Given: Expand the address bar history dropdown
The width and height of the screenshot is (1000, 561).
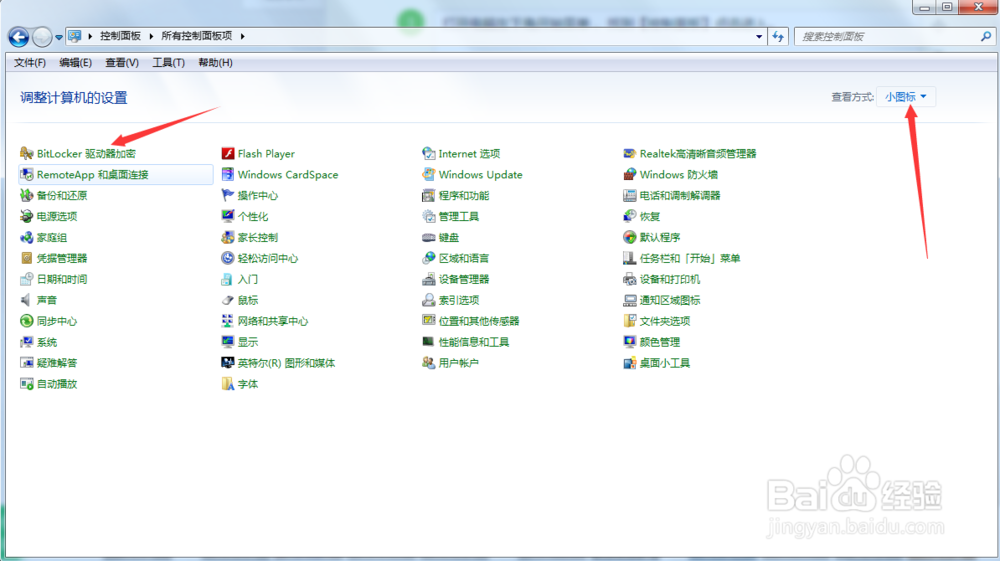Looking at the screenshot, I should tap(759, 36).
